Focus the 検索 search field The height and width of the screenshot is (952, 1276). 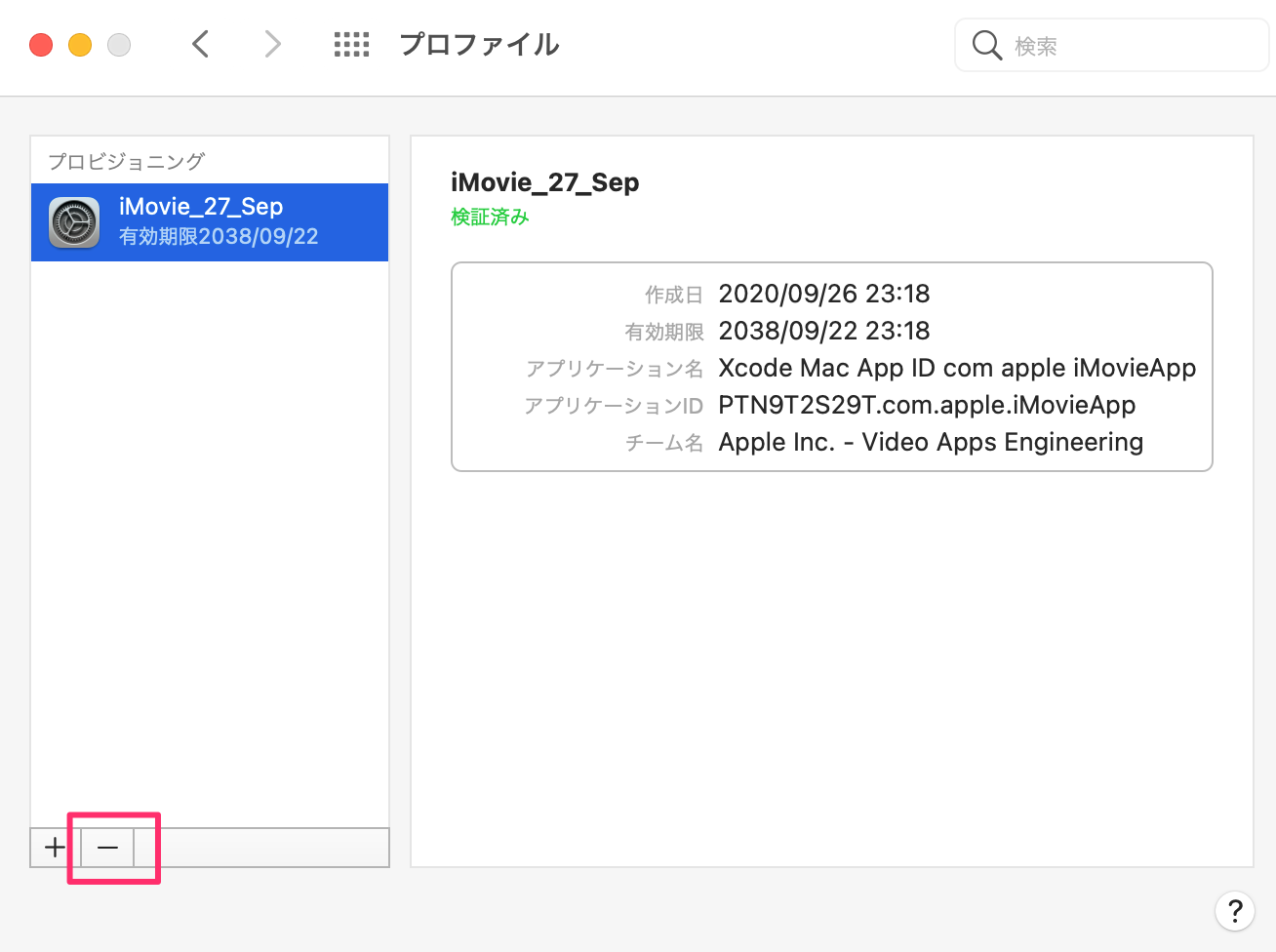tap(1112, 45)
